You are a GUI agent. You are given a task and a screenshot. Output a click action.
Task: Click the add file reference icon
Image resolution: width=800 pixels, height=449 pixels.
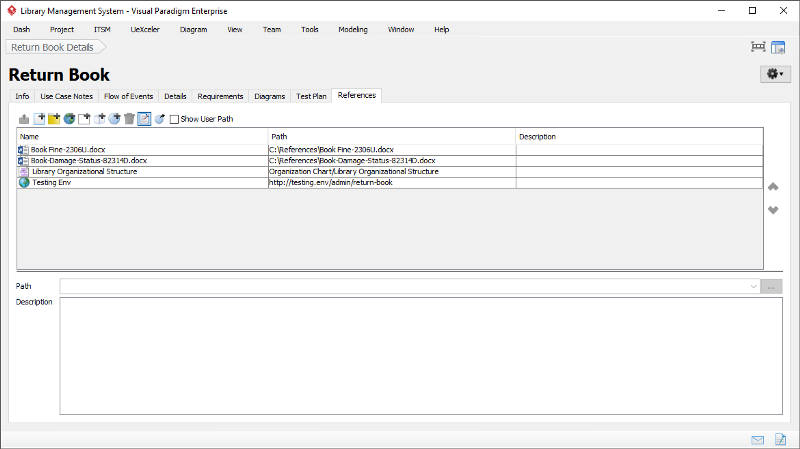tap(39, 119)
